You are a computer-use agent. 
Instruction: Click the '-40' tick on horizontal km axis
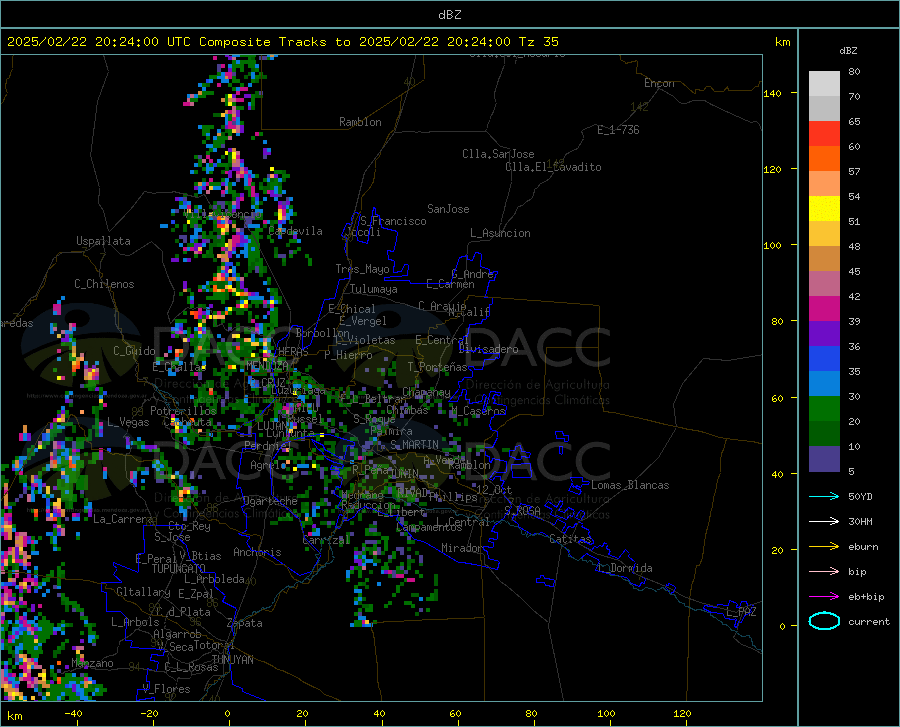(x=73, y=713)
